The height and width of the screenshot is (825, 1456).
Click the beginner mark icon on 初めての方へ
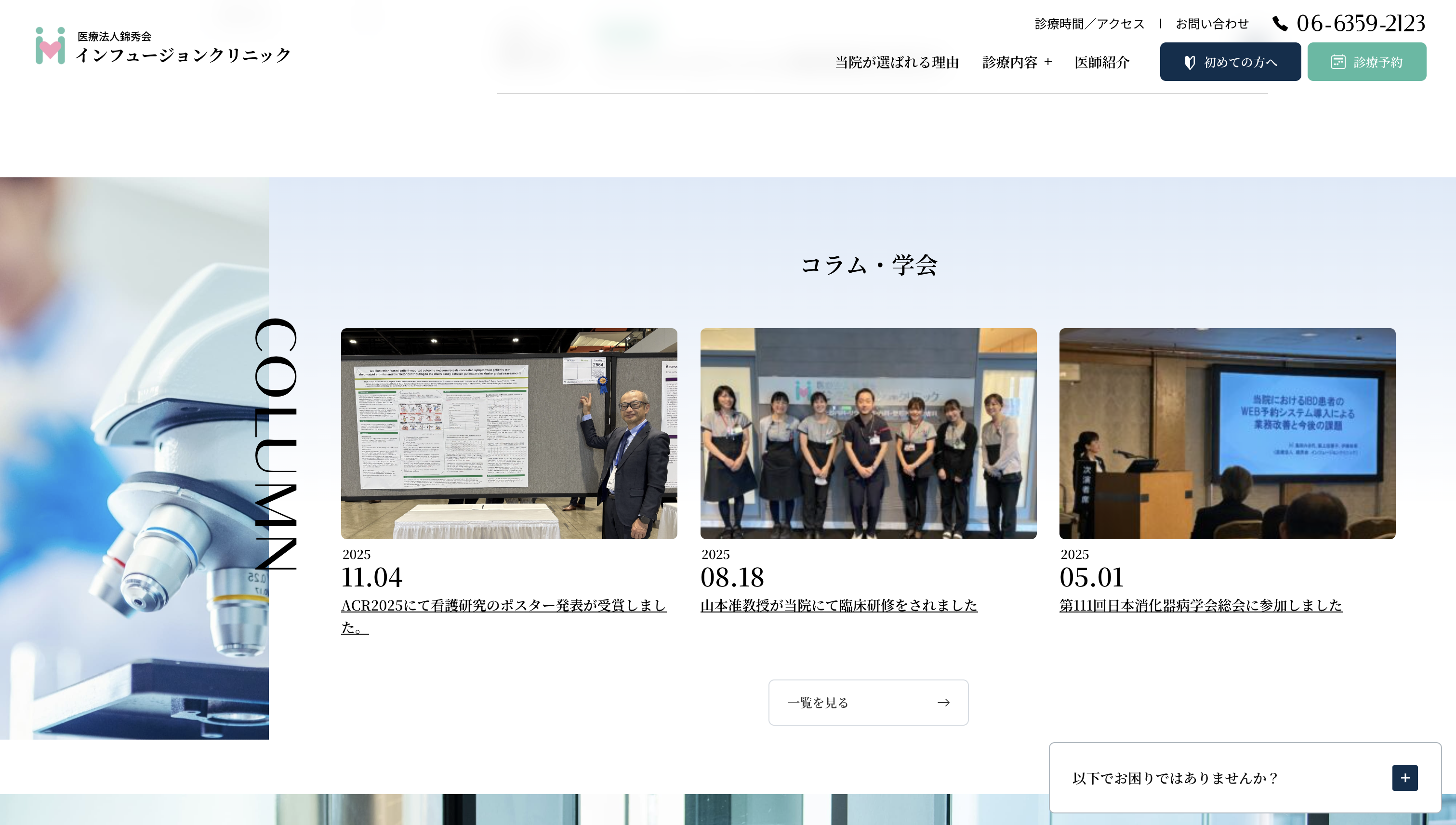1190,62
